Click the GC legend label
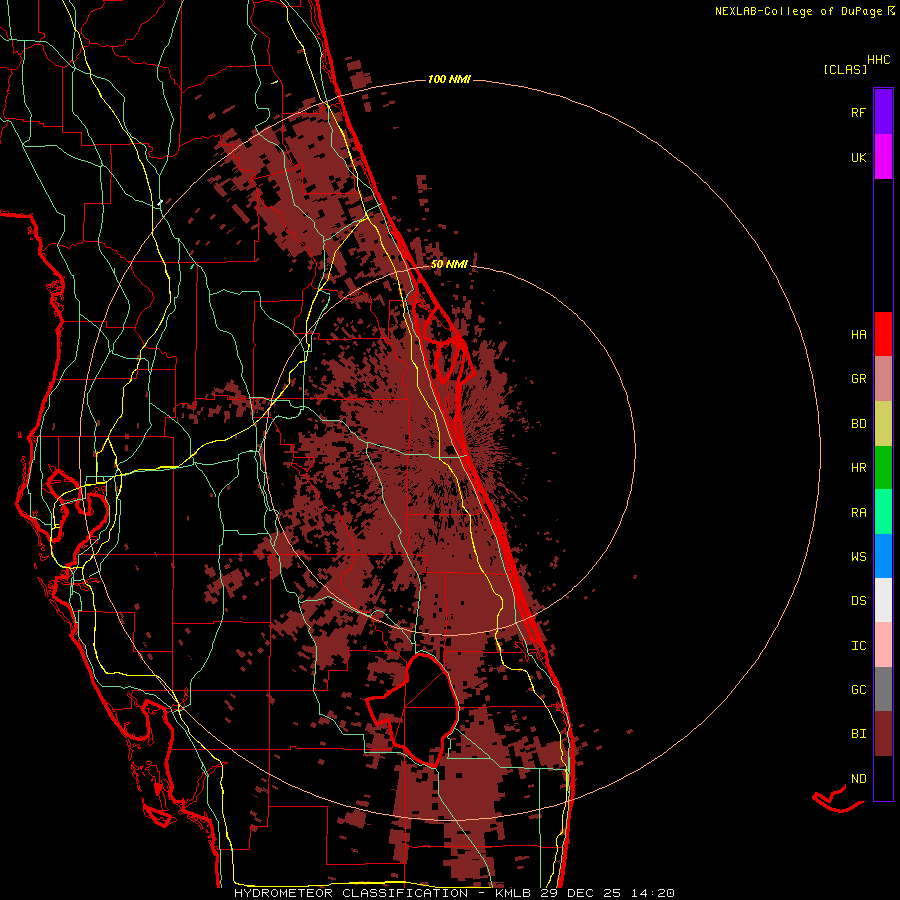The image size is (900, 900). (x=859, y=689)
